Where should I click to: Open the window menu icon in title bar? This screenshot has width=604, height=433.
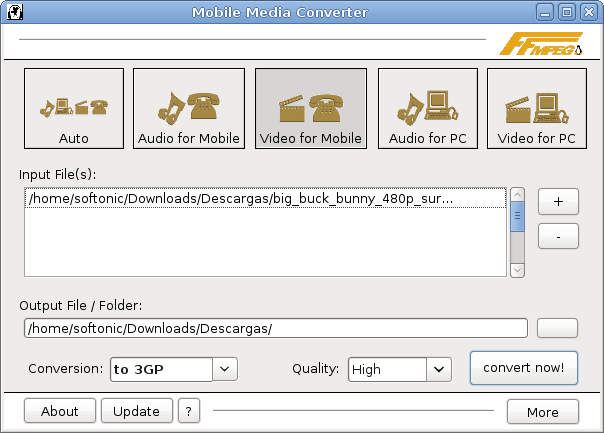[x=15, y=13]
